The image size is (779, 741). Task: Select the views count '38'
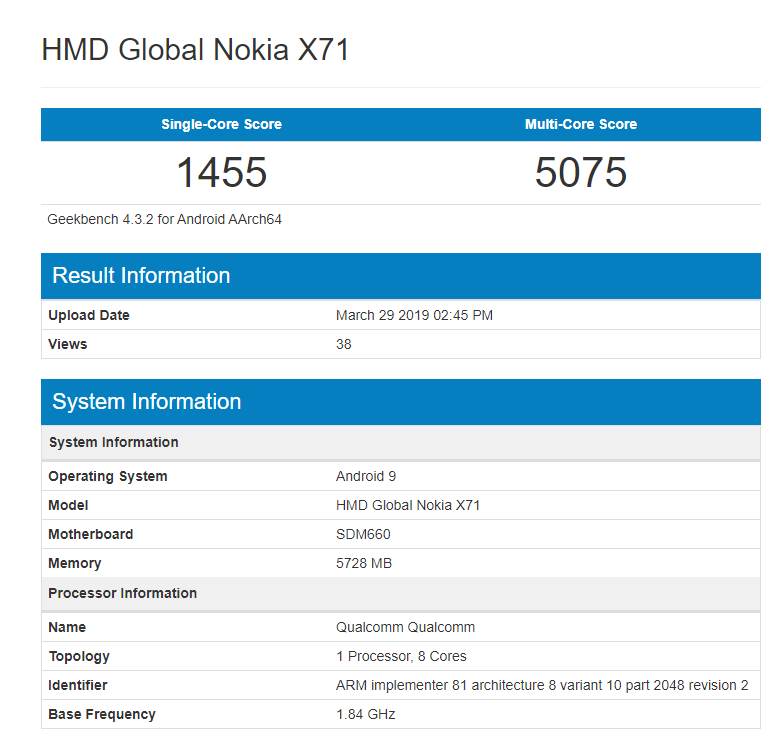344,344
